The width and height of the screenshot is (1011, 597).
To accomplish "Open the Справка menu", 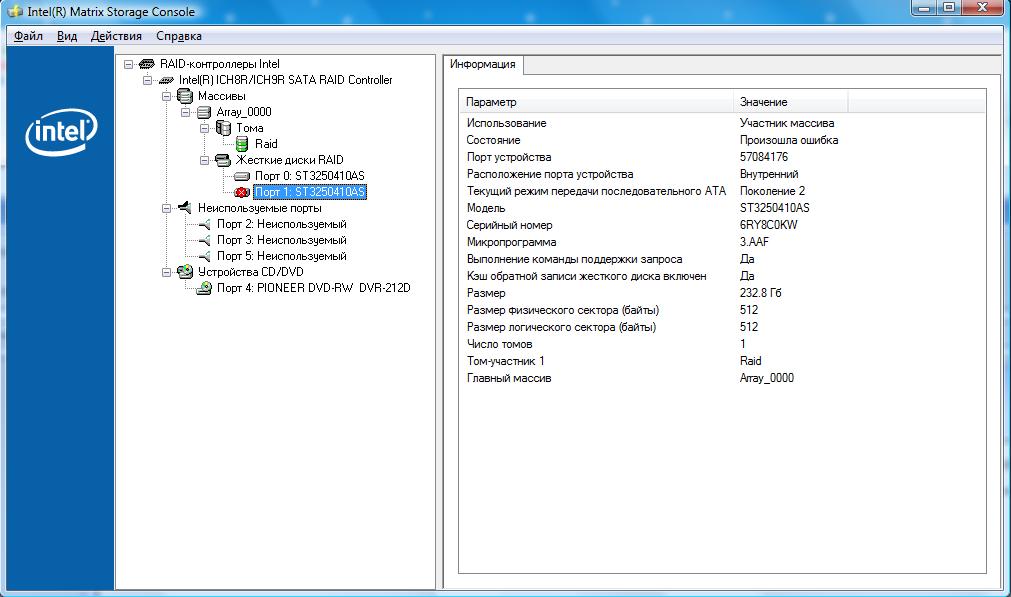I will click(x=179, y=36).
